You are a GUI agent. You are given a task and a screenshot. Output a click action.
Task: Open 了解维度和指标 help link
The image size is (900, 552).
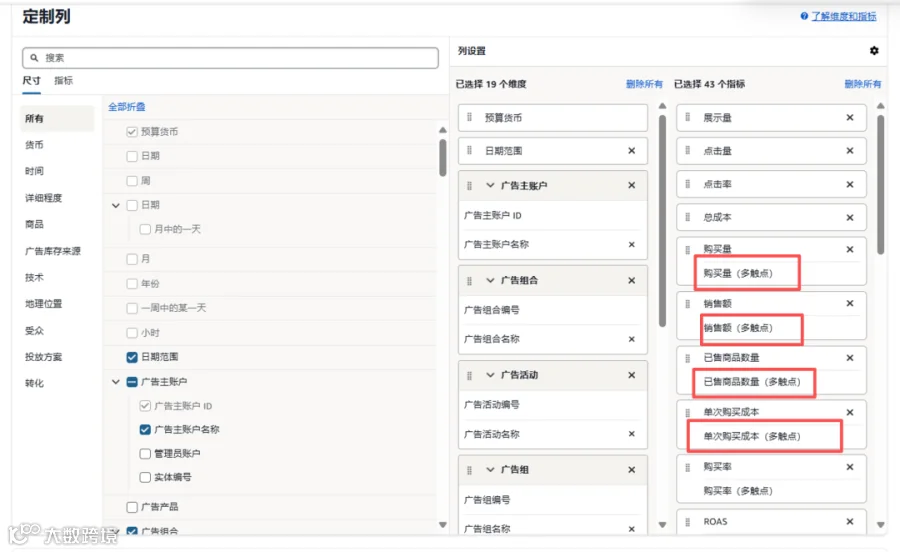(844, 16)
